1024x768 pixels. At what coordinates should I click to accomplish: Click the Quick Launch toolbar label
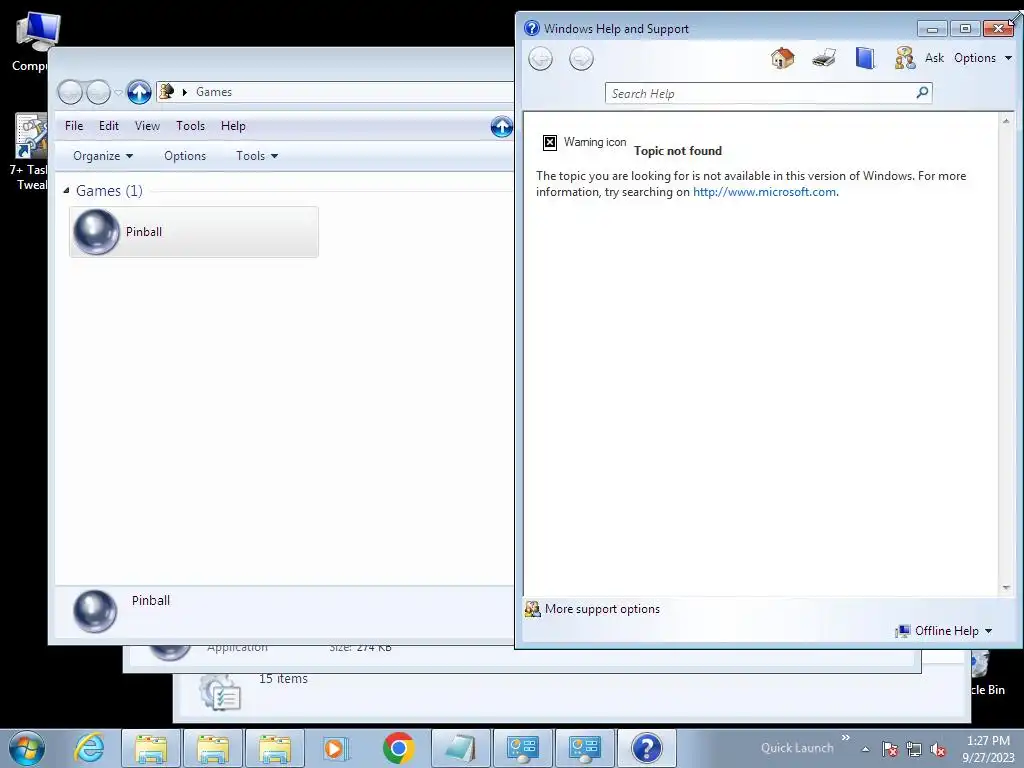pyautogui.click(x=797, y=748)
